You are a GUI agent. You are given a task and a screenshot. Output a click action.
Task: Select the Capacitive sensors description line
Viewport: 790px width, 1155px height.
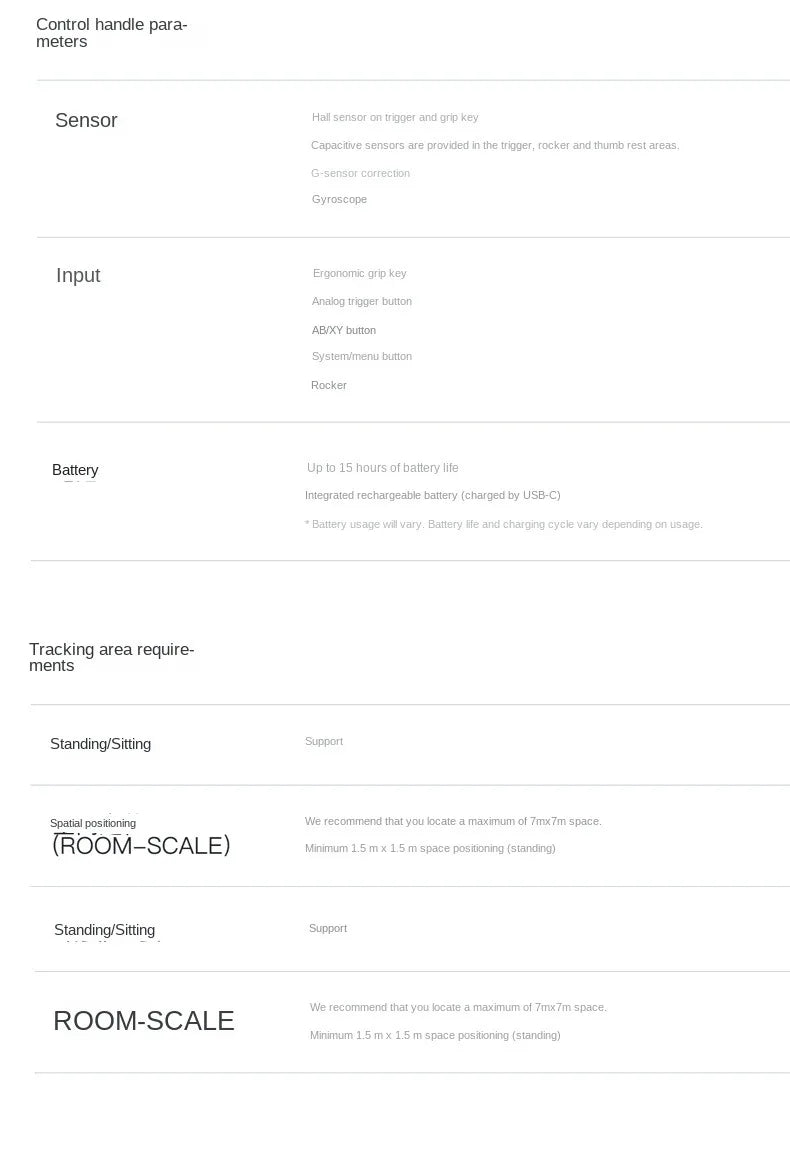pos(495,145)
